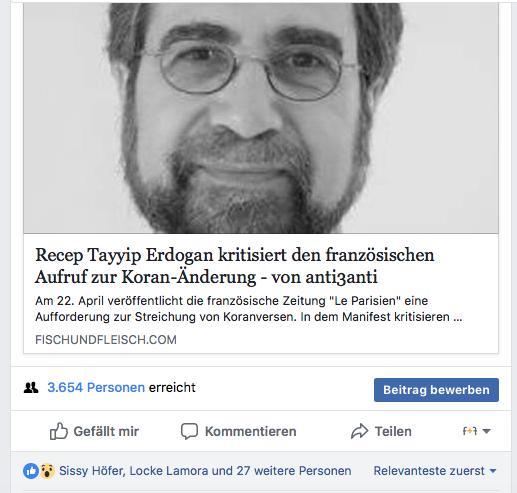Open the Relevanteste zuerst sort dropdown

[435, 471]
